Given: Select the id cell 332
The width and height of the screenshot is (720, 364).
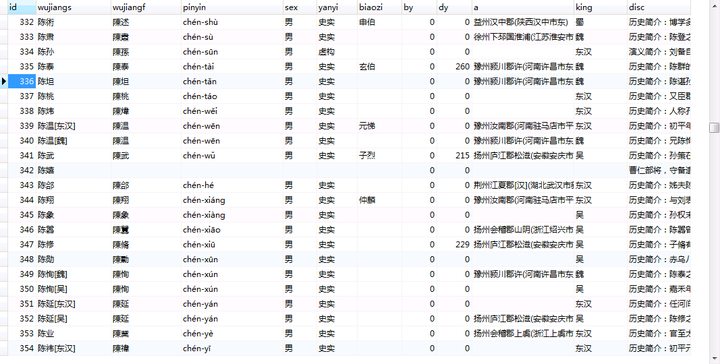Looking at the screenshot, I should (22, 22).
